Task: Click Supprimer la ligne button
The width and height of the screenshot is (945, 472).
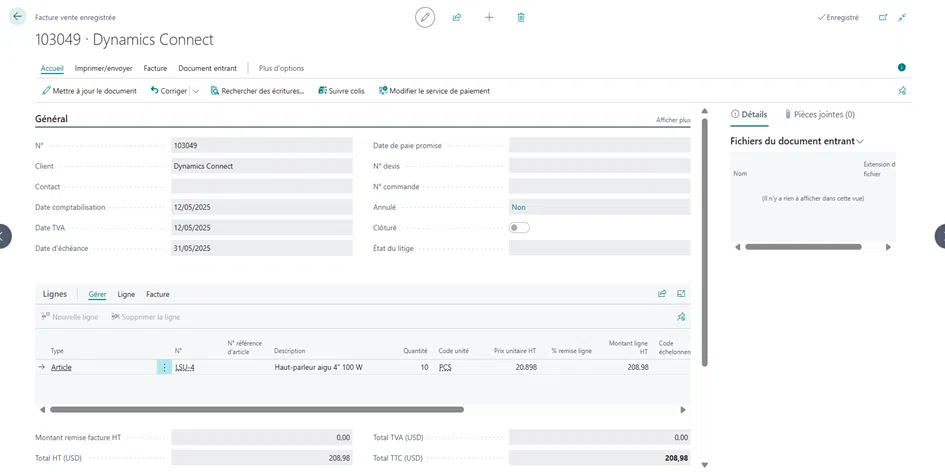Action: tap(145, 316)
